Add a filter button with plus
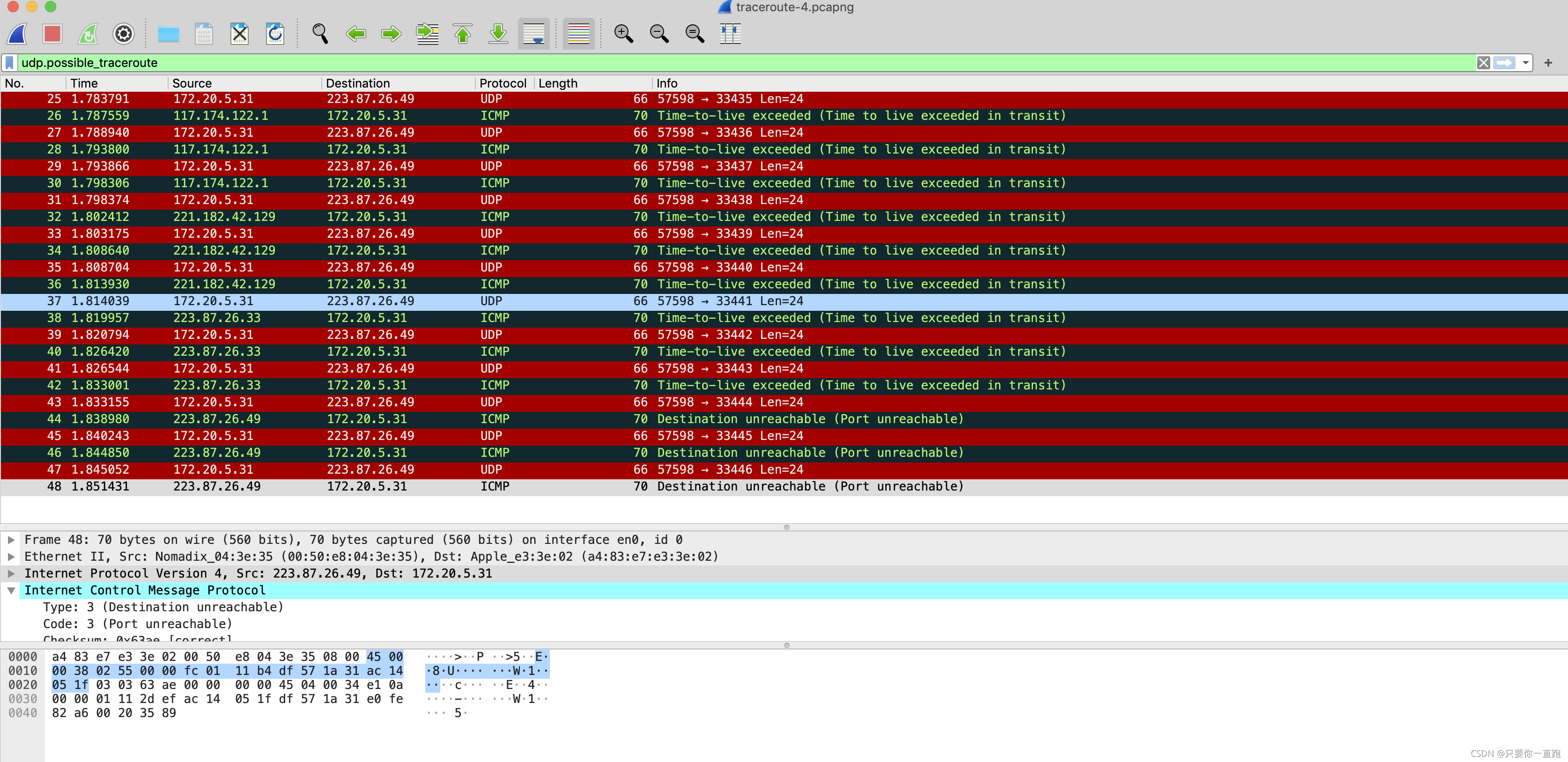 tap(1548, 63)
